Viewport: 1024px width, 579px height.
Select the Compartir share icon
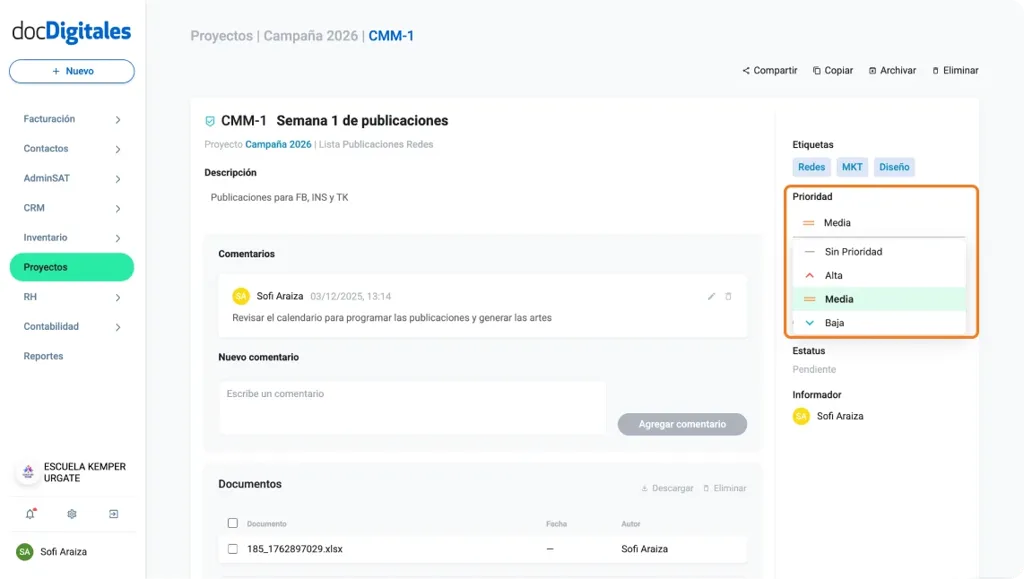coord(746,70)
